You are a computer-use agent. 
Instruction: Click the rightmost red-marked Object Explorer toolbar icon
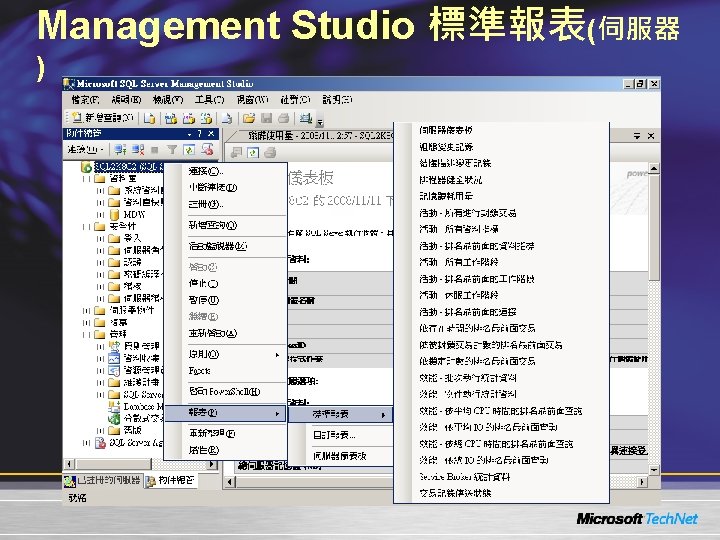coord(208,149)
